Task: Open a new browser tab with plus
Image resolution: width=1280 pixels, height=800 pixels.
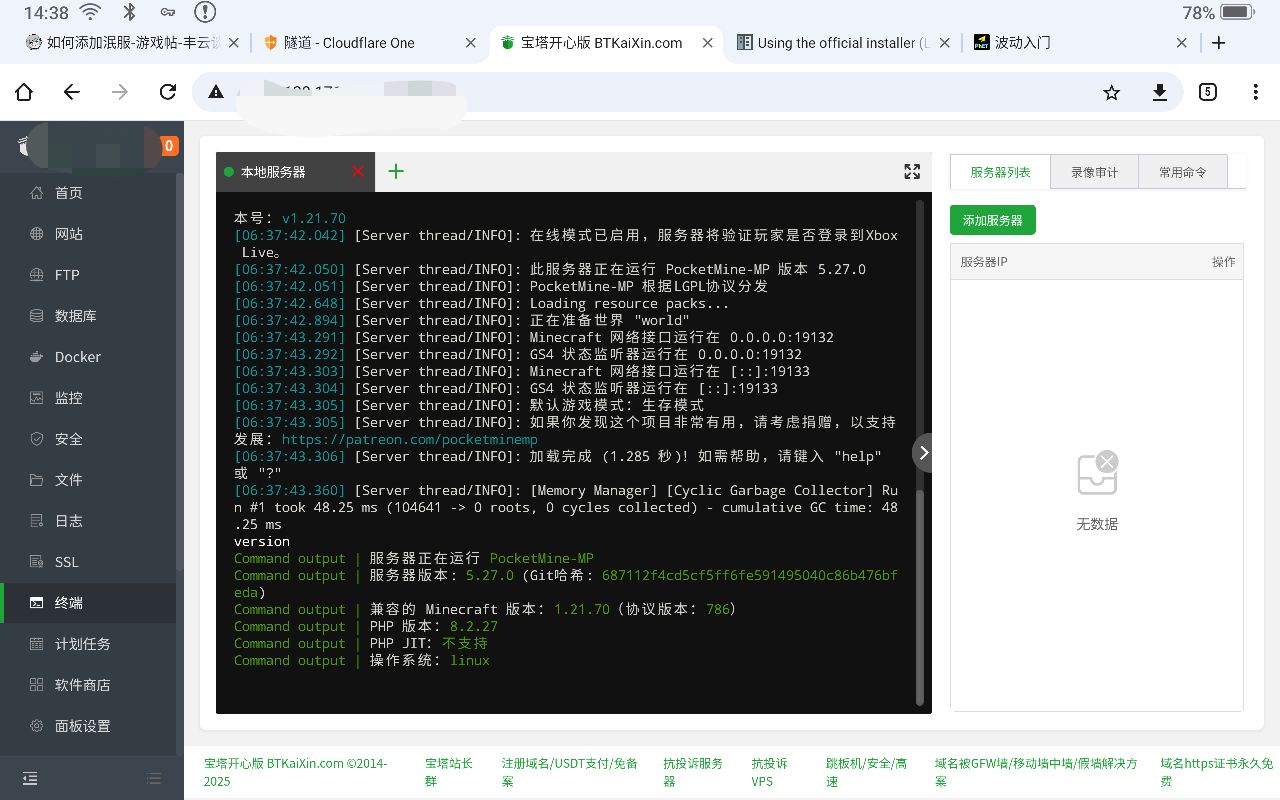Action: 1218,43
